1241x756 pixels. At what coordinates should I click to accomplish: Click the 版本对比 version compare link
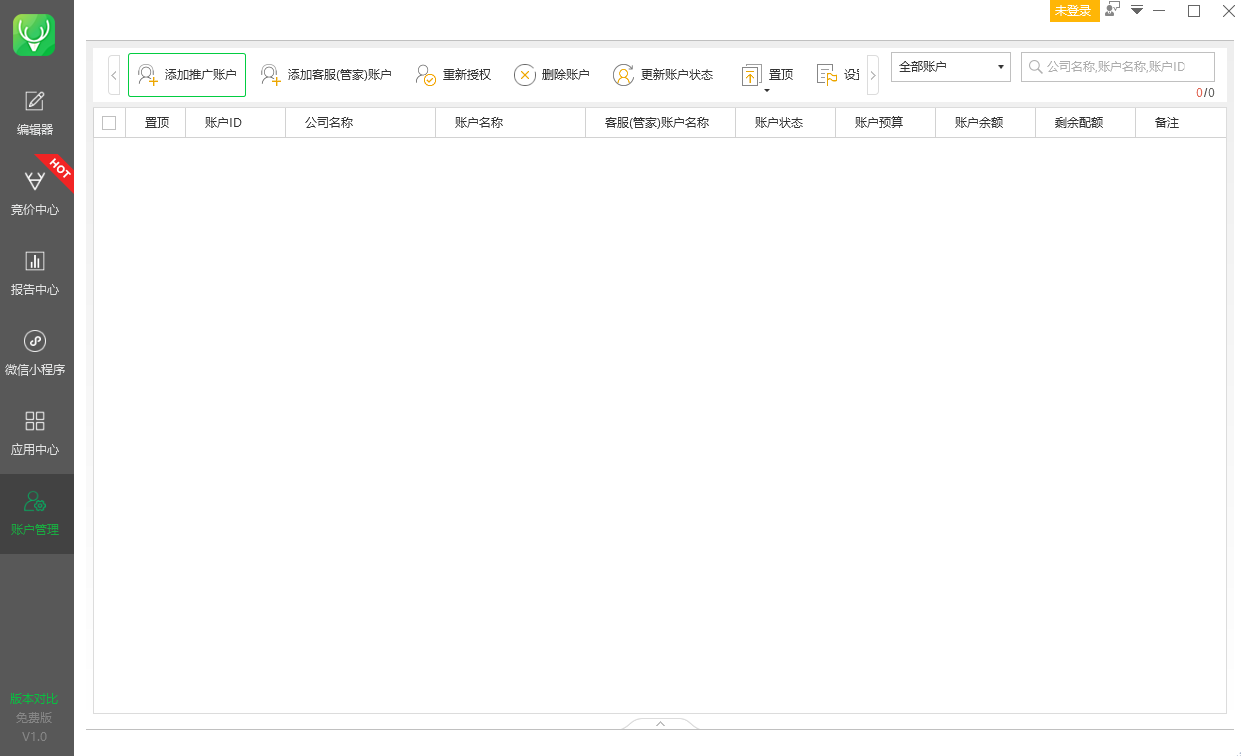[x=35, y=699]
